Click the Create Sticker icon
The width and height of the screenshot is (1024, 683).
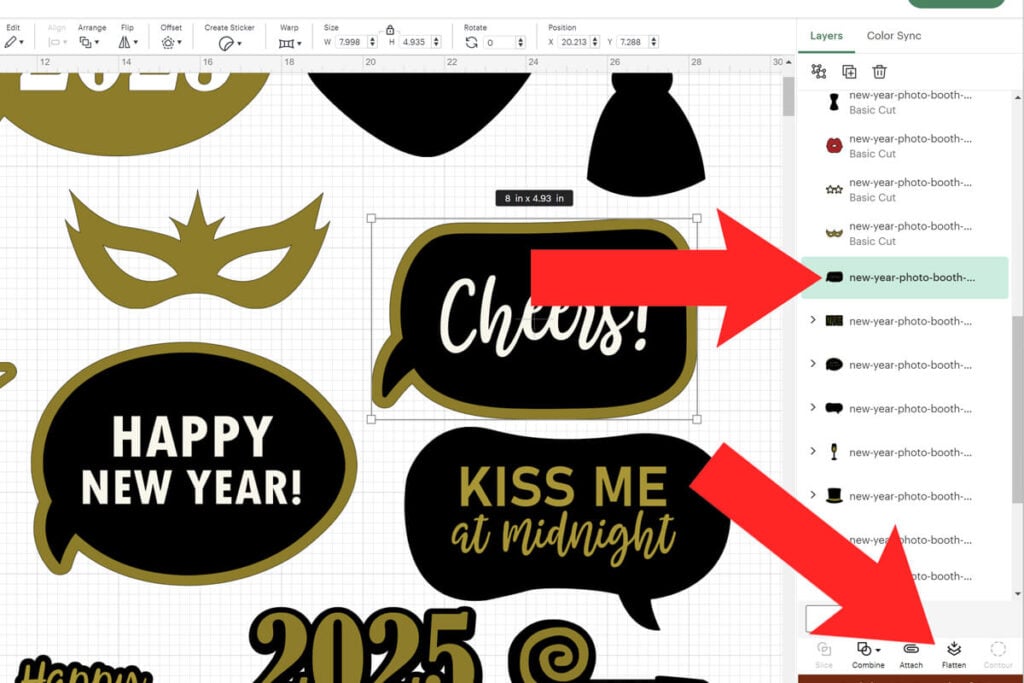click(x=225, y=43)
